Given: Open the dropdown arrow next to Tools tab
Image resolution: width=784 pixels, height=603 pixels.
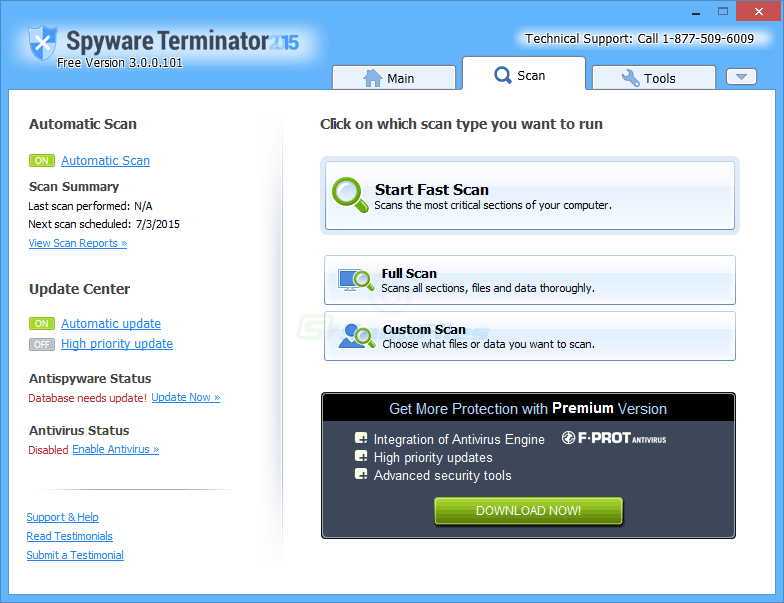Looking at the screenshot, I should [742, 77].
